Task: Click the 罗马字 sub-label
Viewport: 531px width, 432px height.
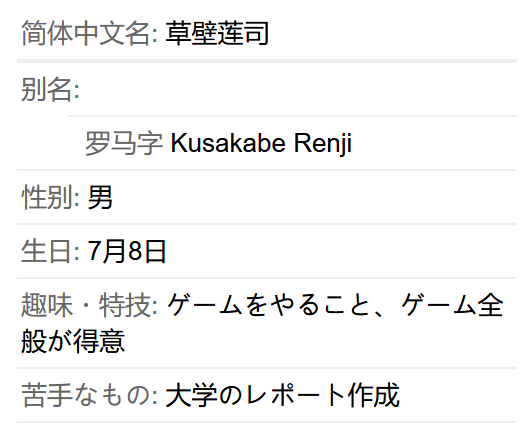Action: (x=124, y=143)
